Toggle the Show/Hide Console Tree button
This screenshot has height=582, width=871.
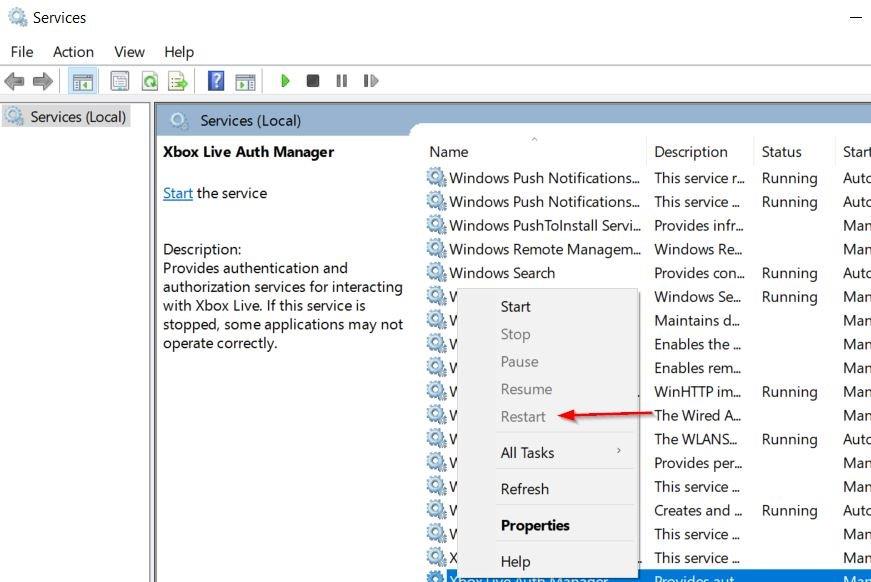pyautogui.click(x=83, y=81)
